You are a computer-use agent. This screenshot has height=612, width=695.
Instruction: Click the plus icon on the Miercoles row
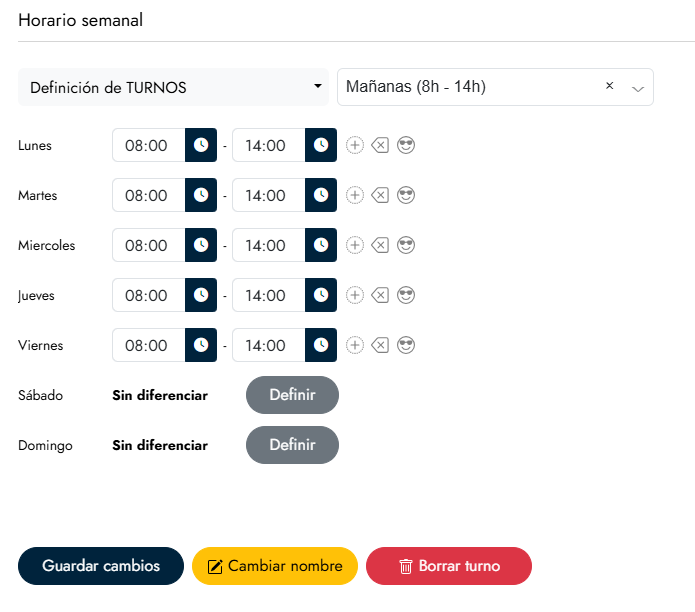[355, 245]
